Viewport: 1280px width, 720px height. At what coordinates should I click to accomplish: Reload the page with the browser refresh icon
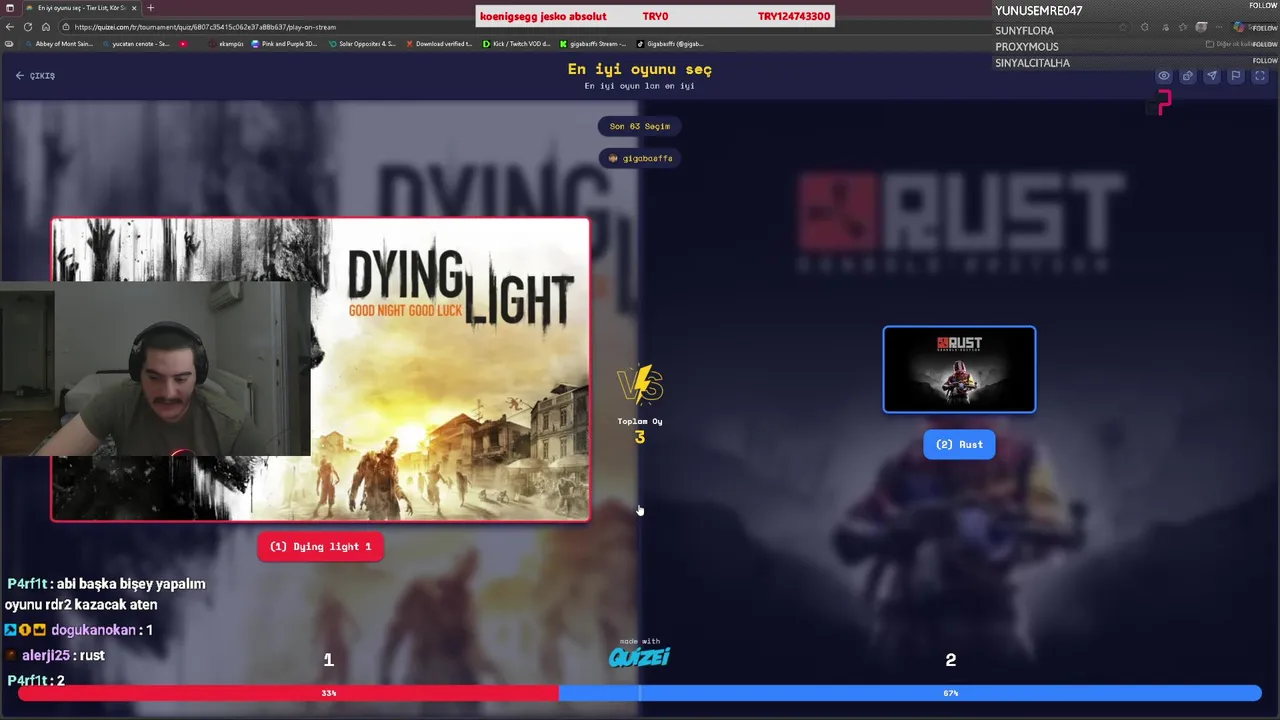pos(28,27)
